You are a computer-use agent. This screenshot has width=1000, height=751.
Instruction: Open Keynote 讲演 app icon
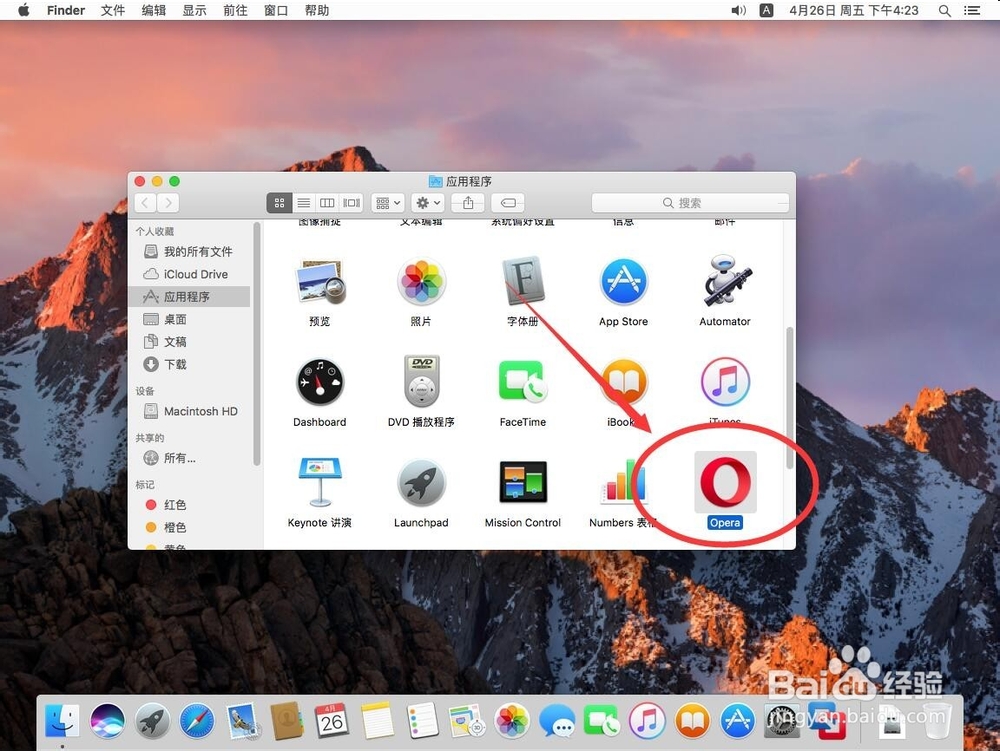[x=320, y=482]
